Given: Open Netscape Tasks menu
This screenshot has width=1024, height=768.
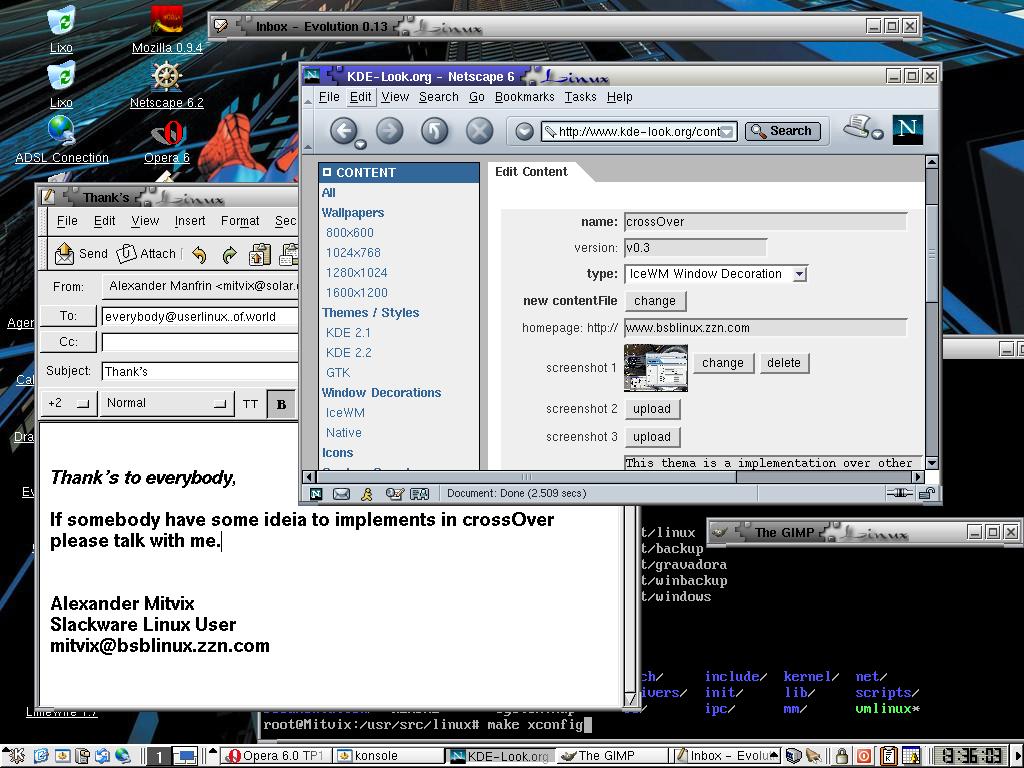Looking at the screenshot, I should pos(581,97).
